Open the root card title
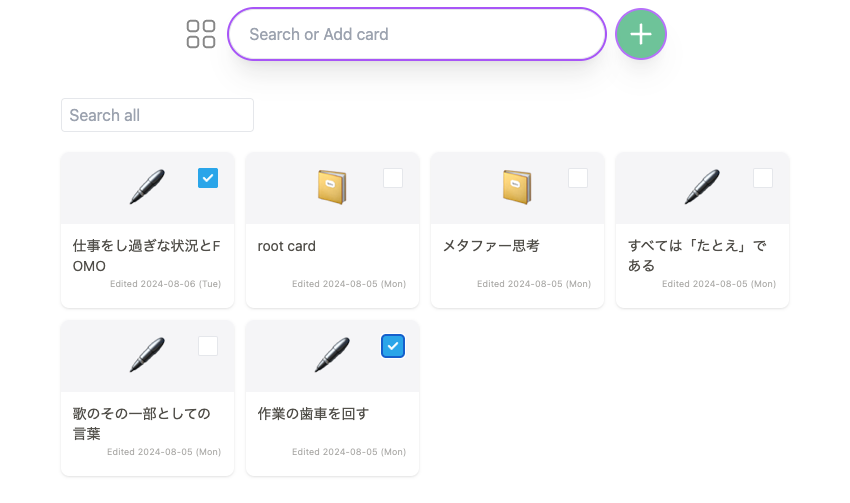This screenshot has height=503, width=850. point(286,246)
